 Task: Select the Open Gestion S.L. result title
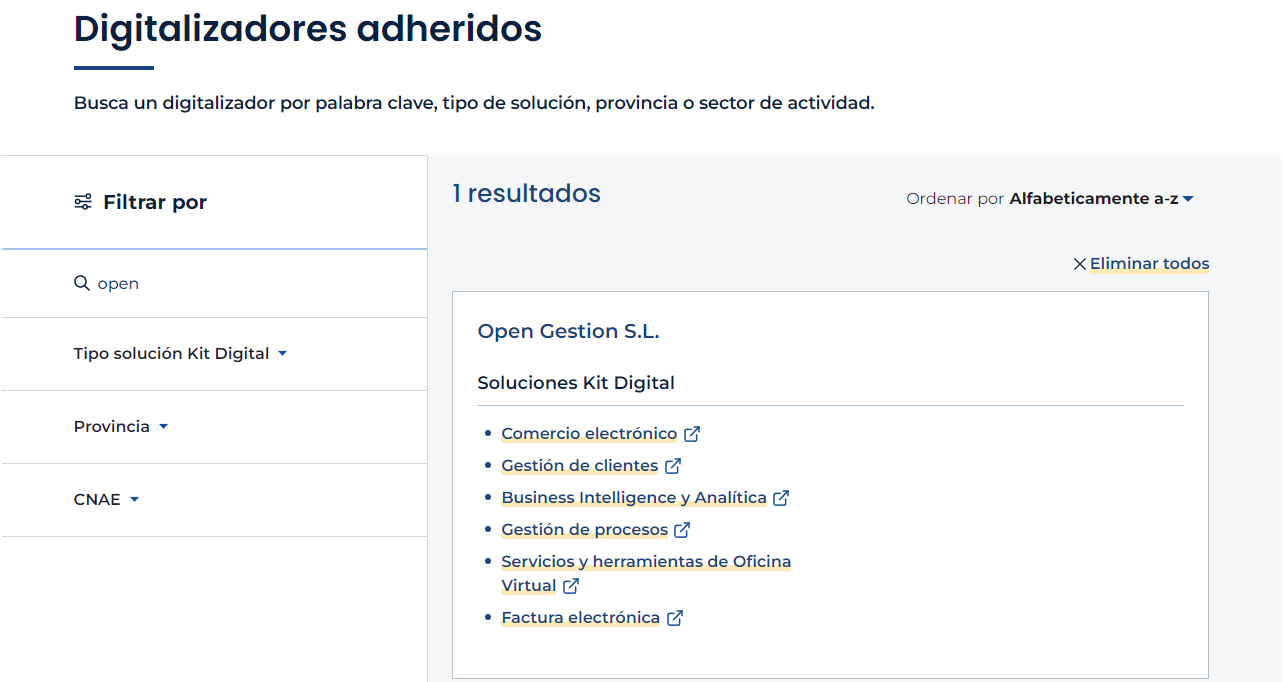pos(568,331)
